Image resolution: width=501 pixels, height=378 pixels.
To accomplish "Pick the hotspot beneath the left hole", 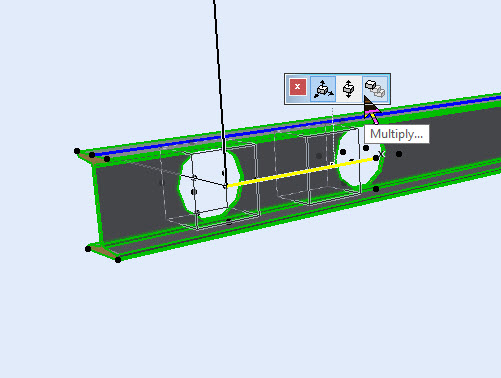I will point(229,221).
